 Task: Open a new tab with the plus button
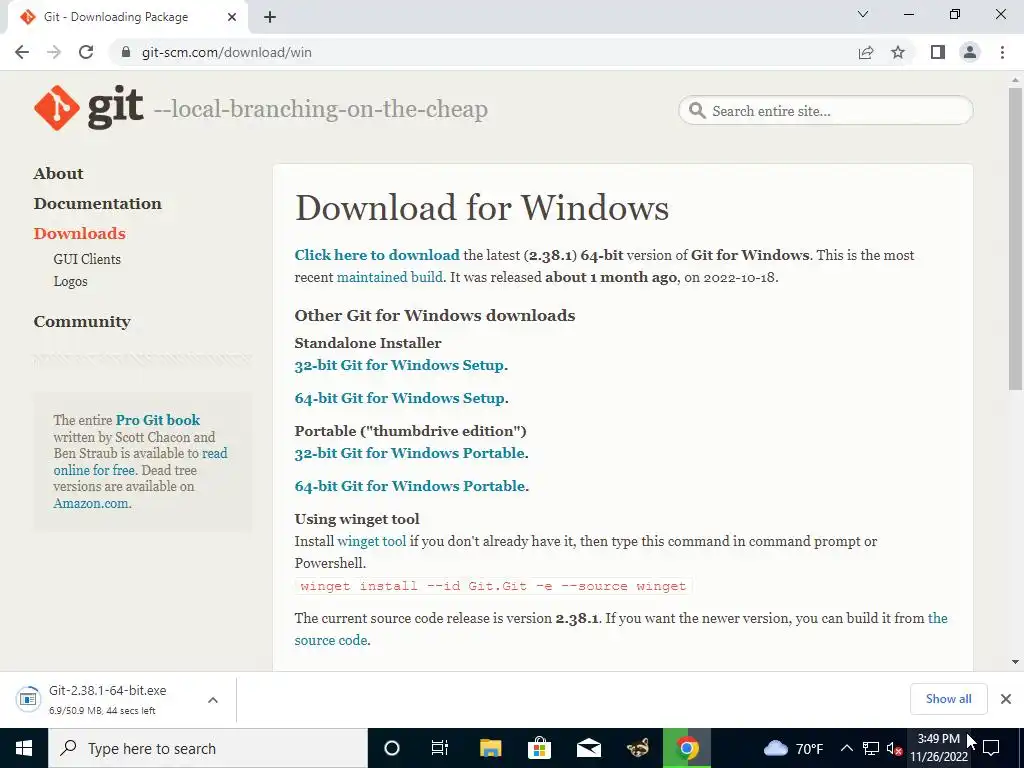[x=270, y=17]
